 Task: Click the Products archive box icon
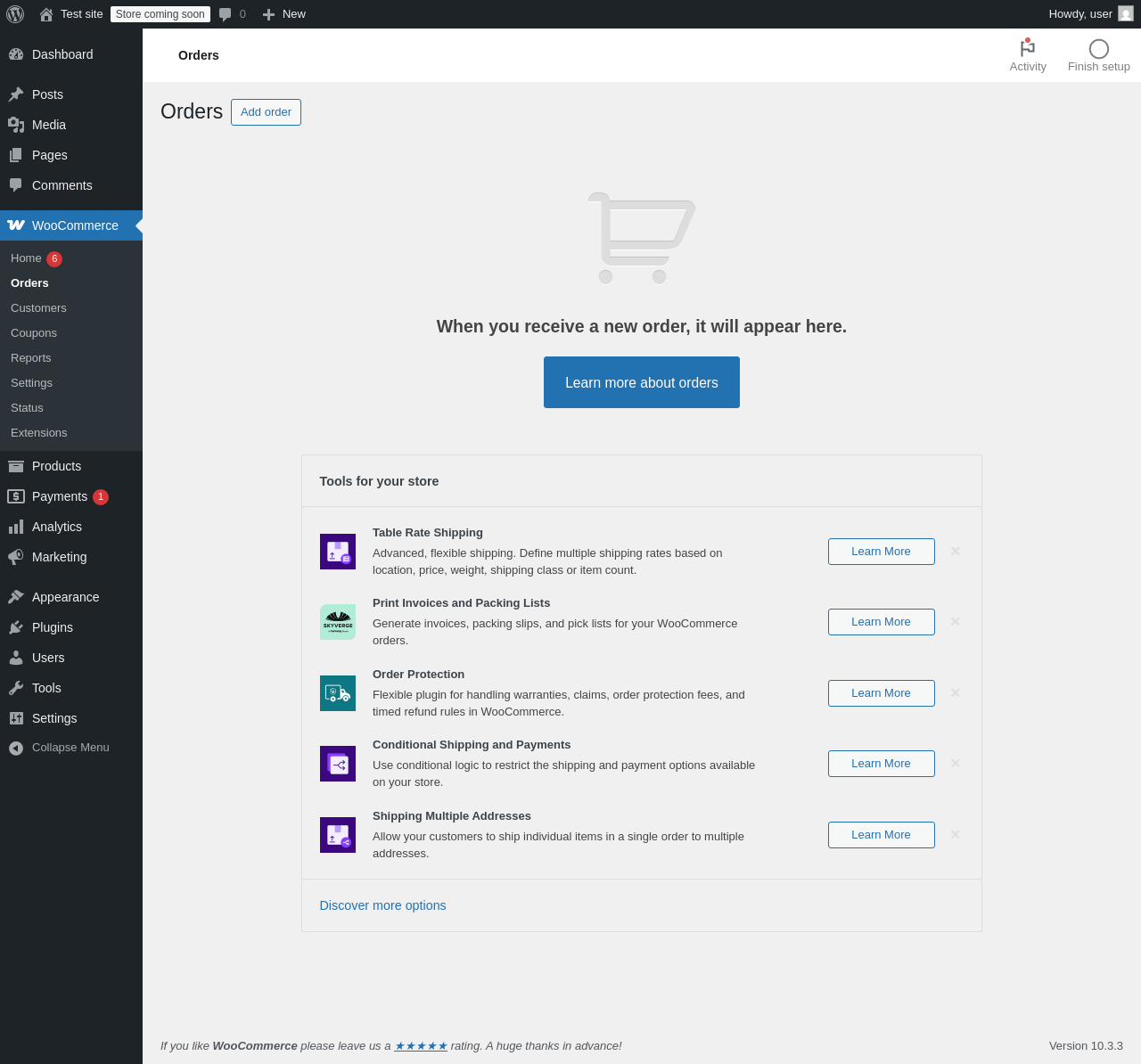(16, 466)
